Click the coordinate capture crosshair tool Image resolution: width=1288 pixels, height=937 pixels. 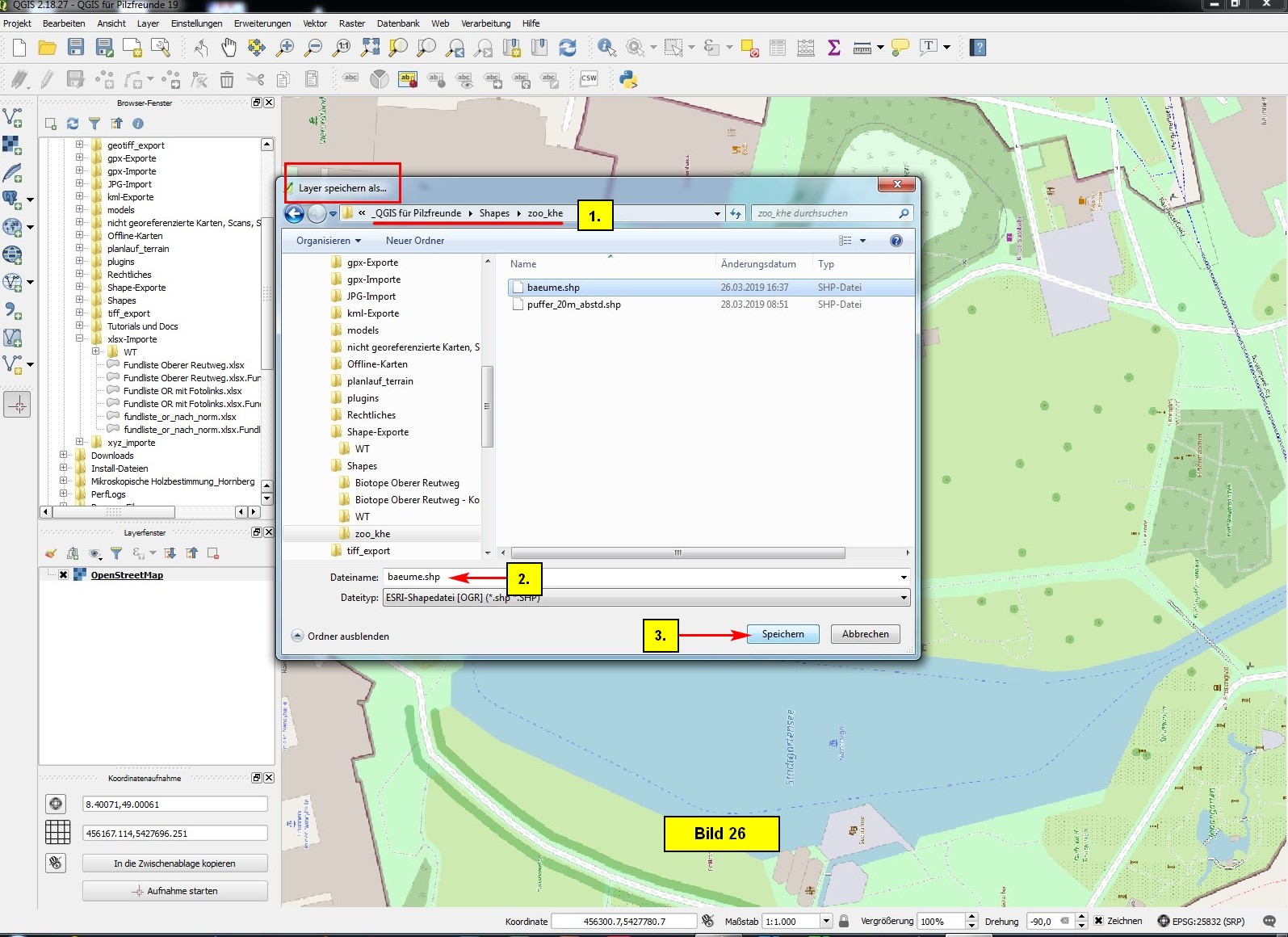click(18, 404)
